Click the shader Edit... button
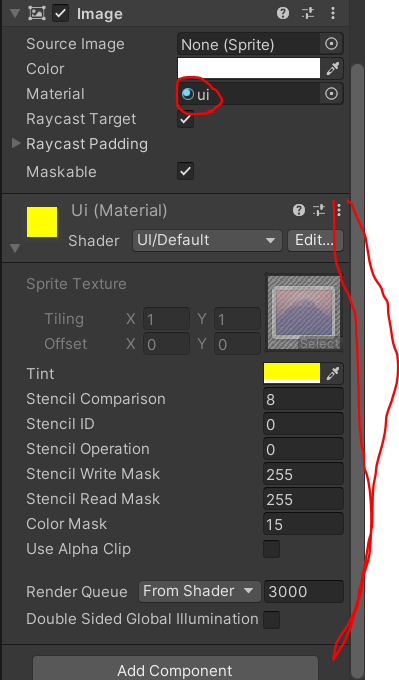This screenshot has width=399, height=680. pyautogui.click(x=315, y=240)
